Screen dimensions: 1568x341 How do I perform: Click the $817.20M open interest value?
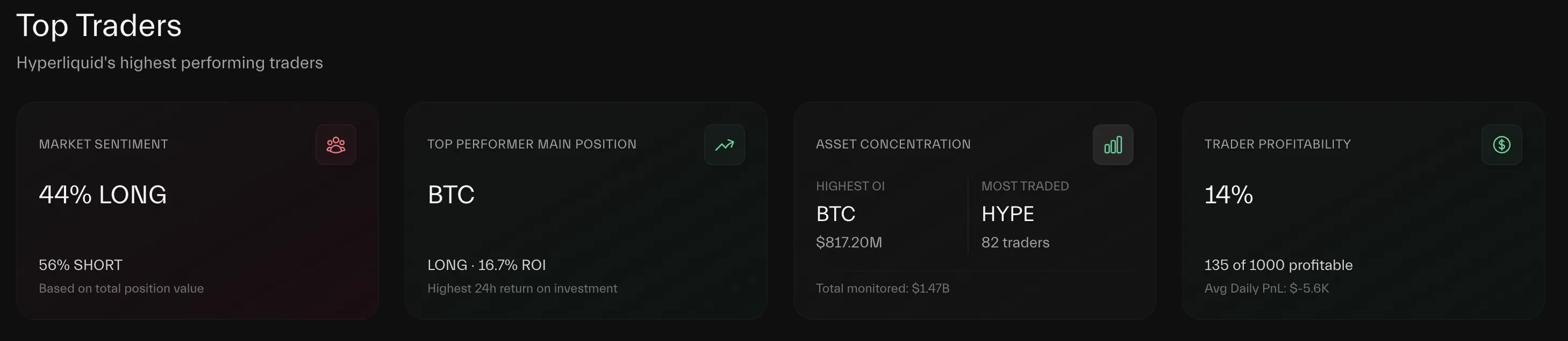[849, 243]
